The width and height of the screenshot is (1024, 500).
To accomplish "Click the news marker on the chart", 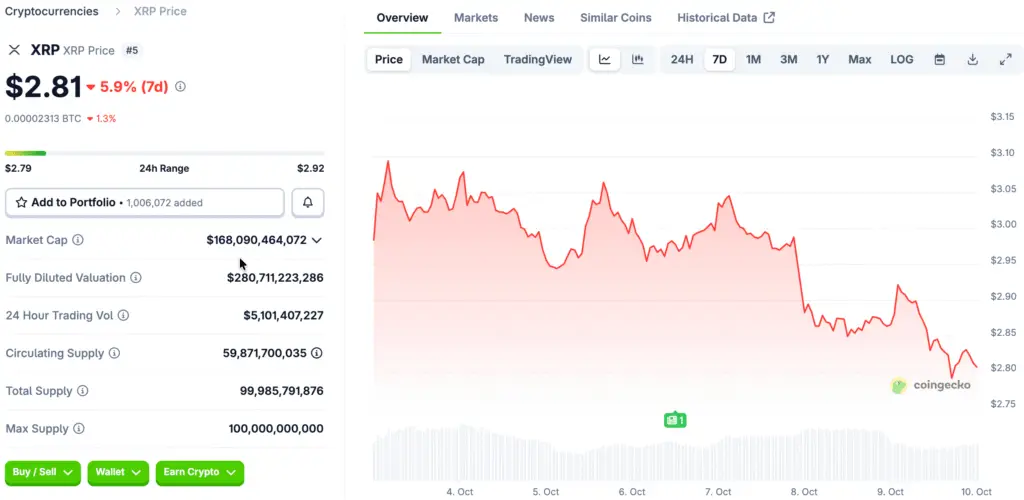I will 675,420.
